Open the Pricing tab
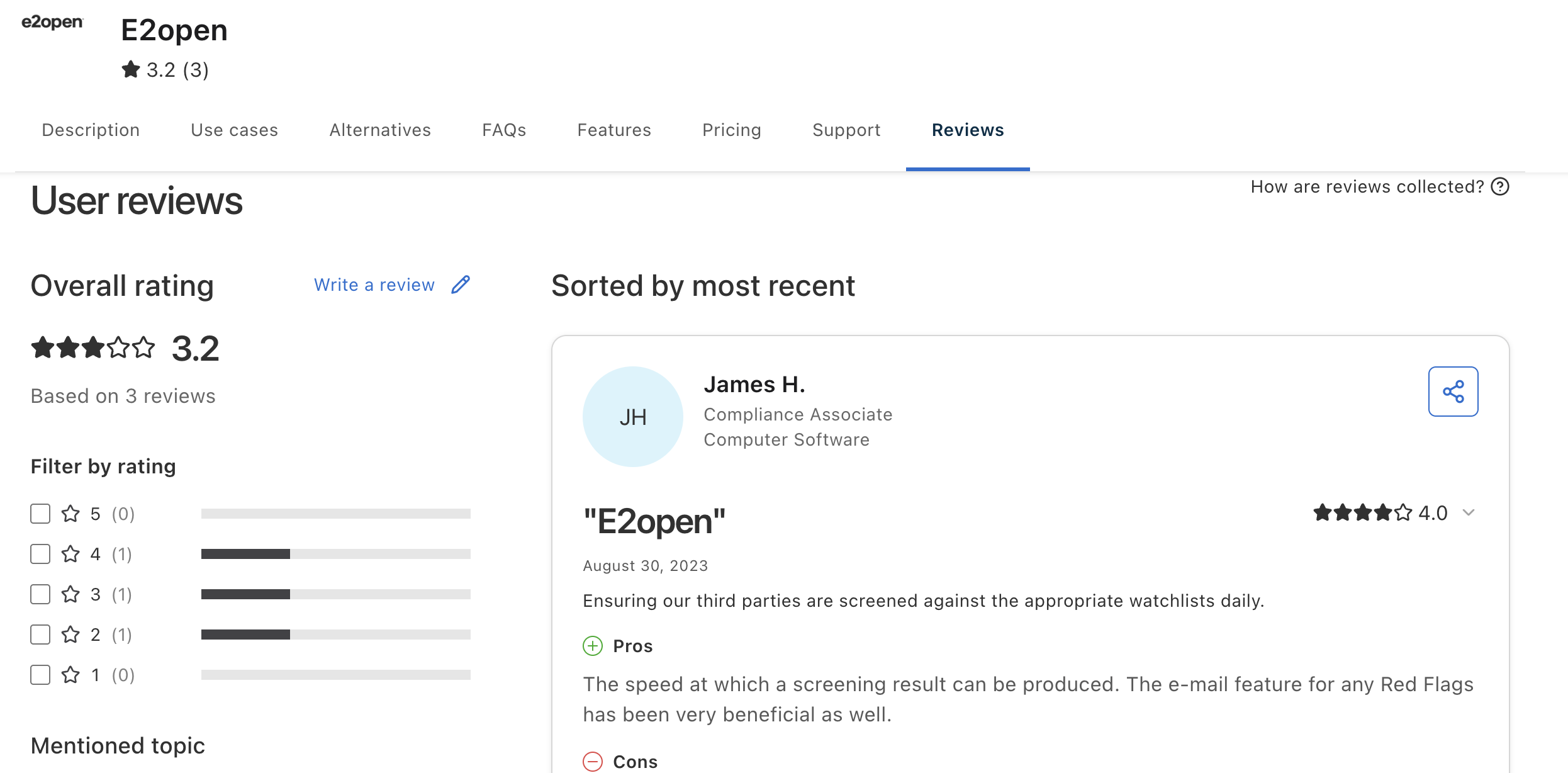 [732, 130]
